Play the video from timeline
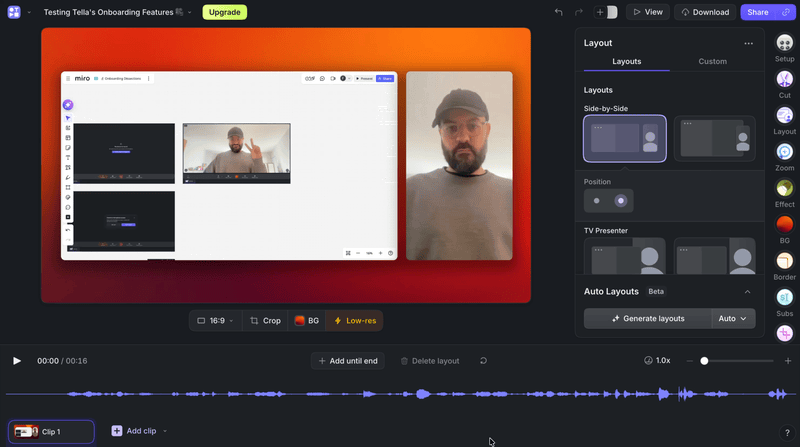Screen dimensions: 800x447 point(17,361)
